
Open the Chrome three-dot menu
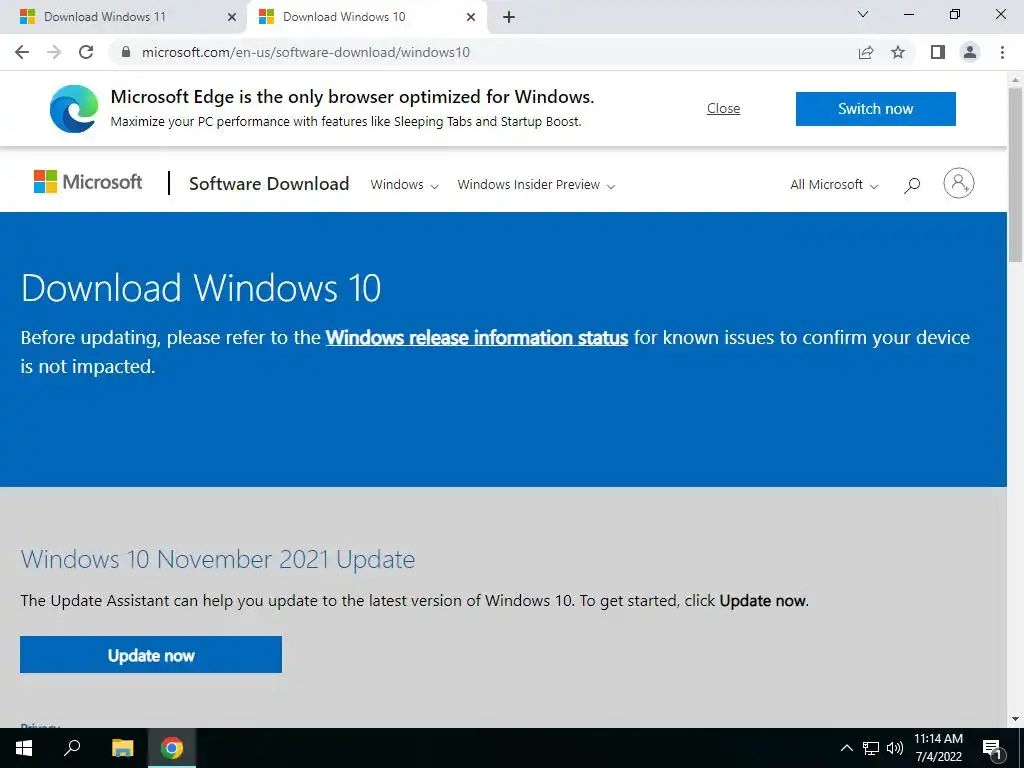tap(1002, 52)
